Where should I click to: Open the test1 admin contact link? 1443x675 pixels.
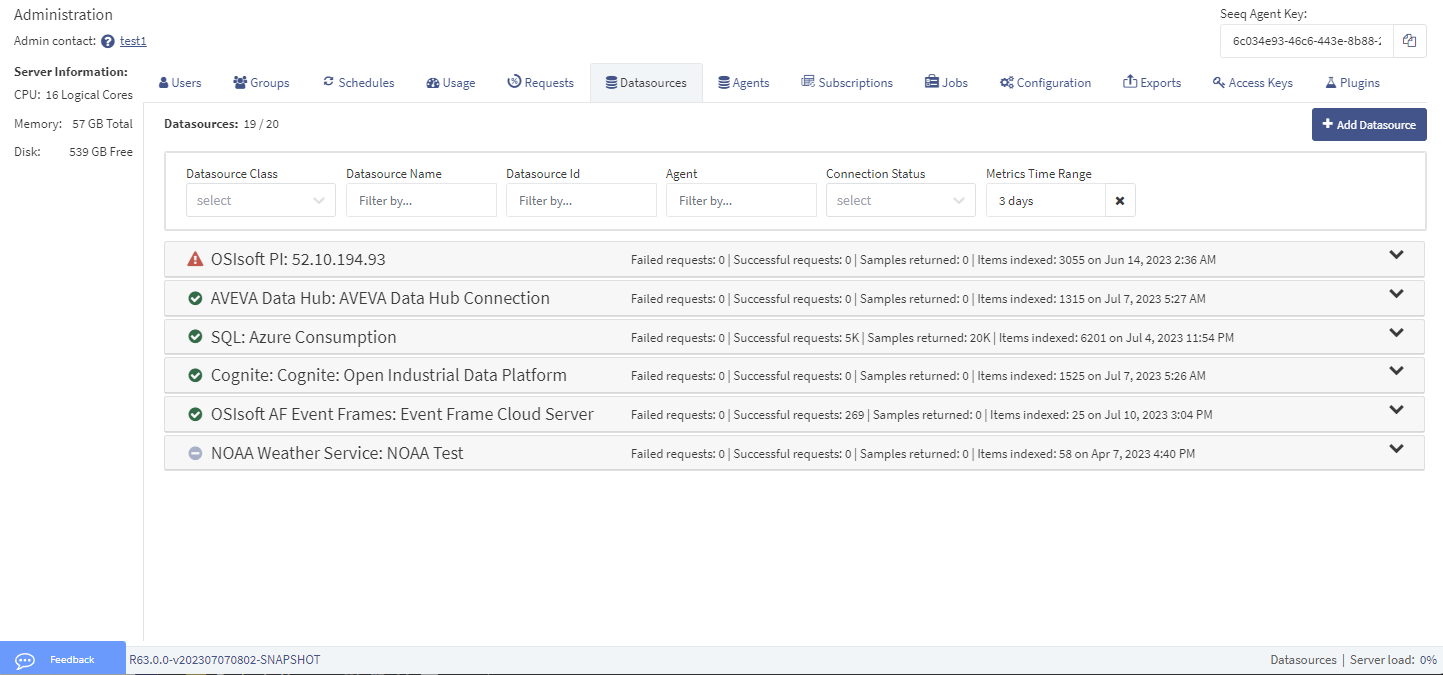coord(131,41)
